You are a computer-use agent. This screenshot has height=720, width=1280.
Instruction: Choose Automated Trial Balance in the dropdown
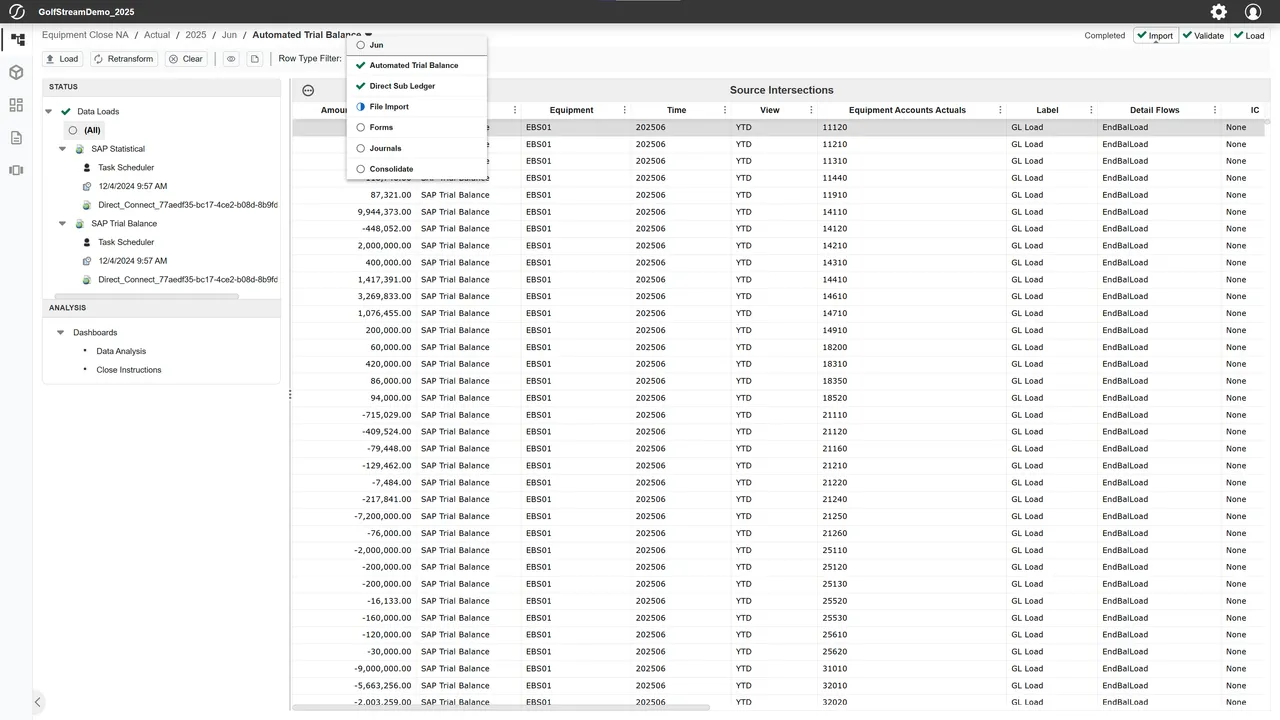414,66
